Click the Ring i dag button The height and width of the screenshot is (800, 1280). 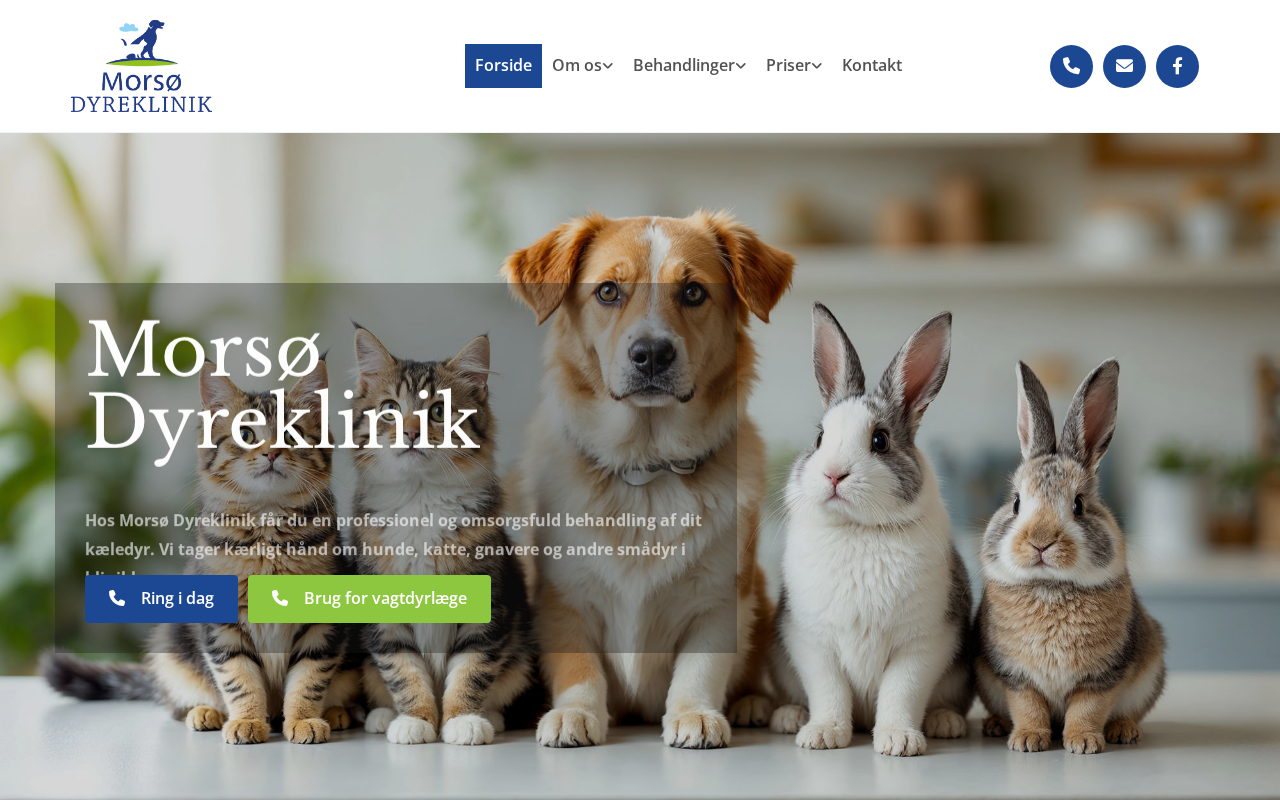pos(161,599)
